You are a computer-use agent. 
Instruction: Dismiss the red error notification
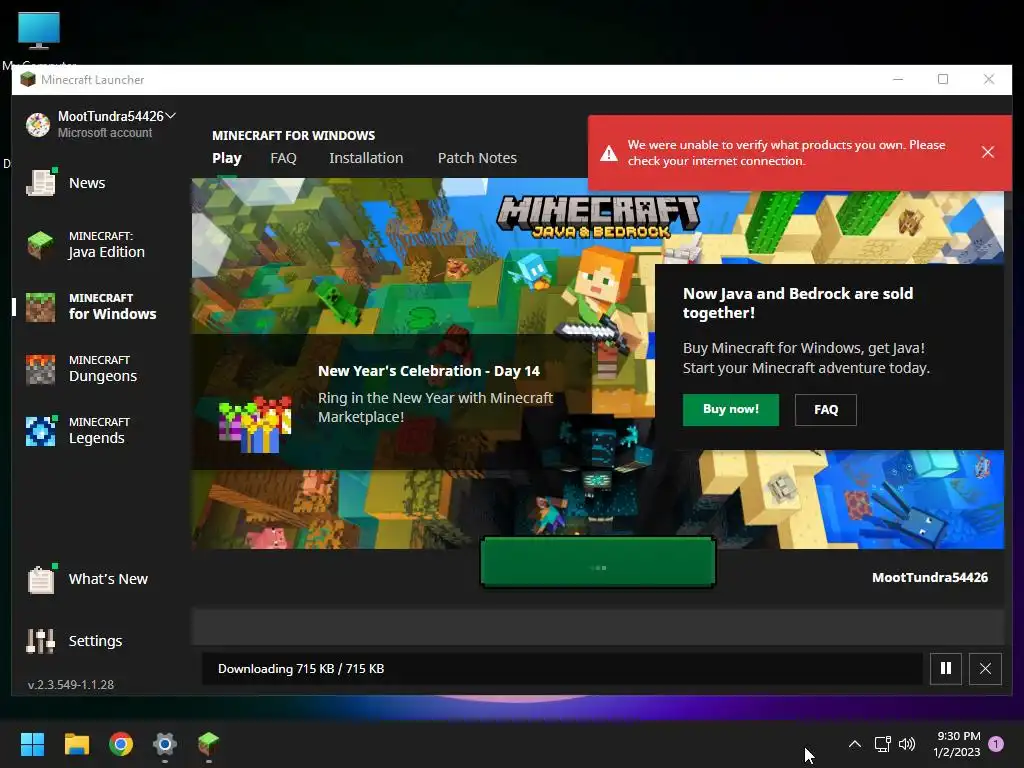coord(987,152)
